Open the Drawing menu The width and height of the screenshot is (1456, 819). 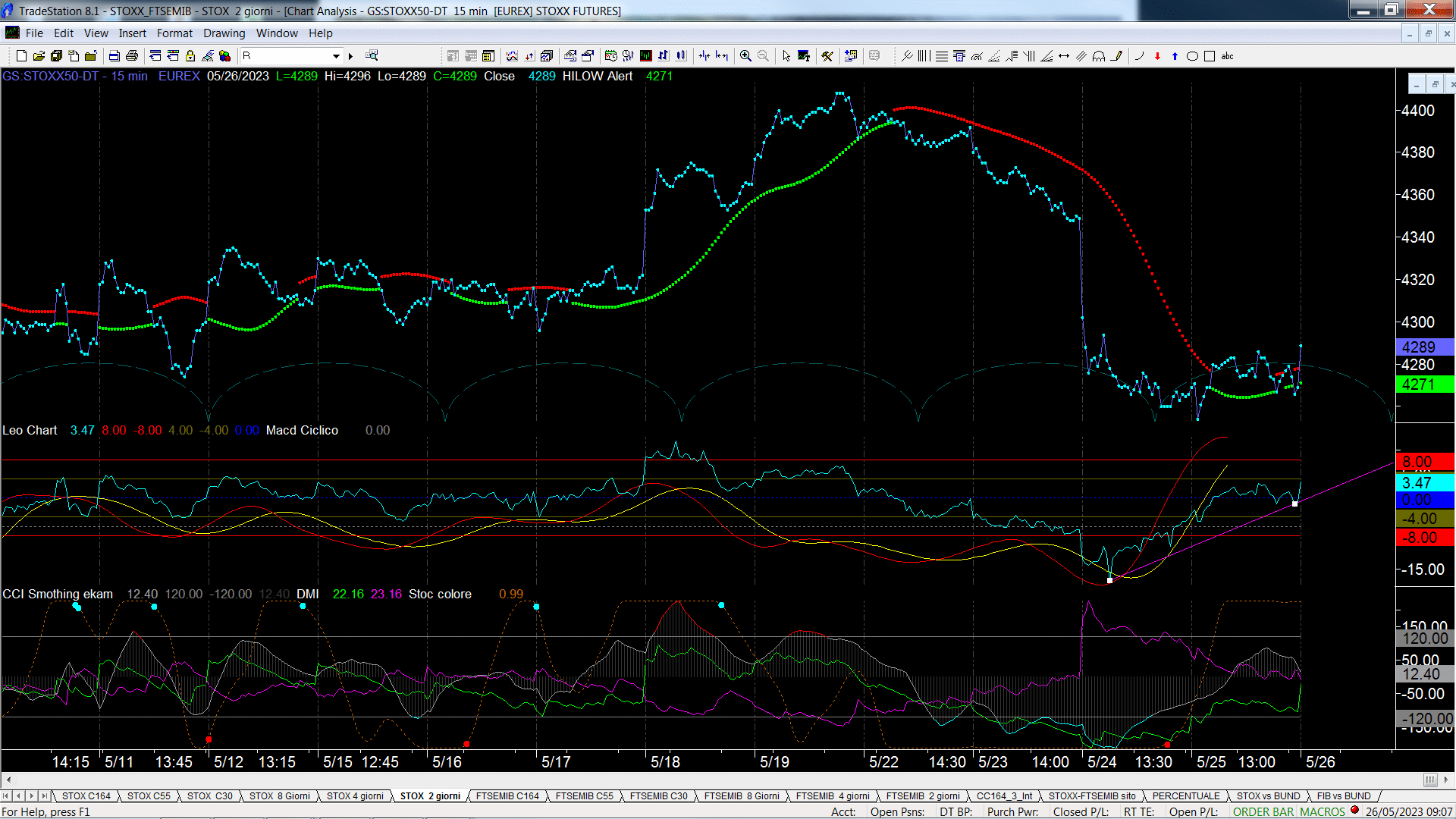[x=224, y=33]
